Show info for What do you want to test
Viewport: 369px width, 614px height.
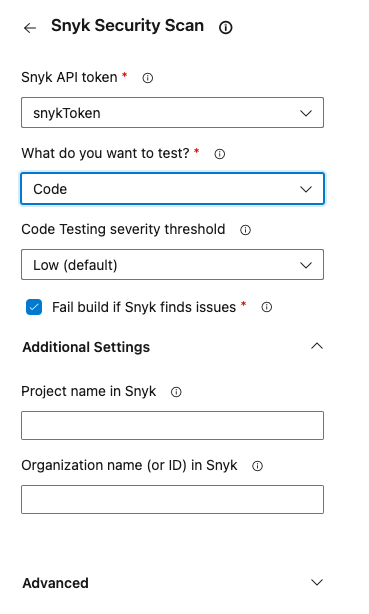click(220, 154)
